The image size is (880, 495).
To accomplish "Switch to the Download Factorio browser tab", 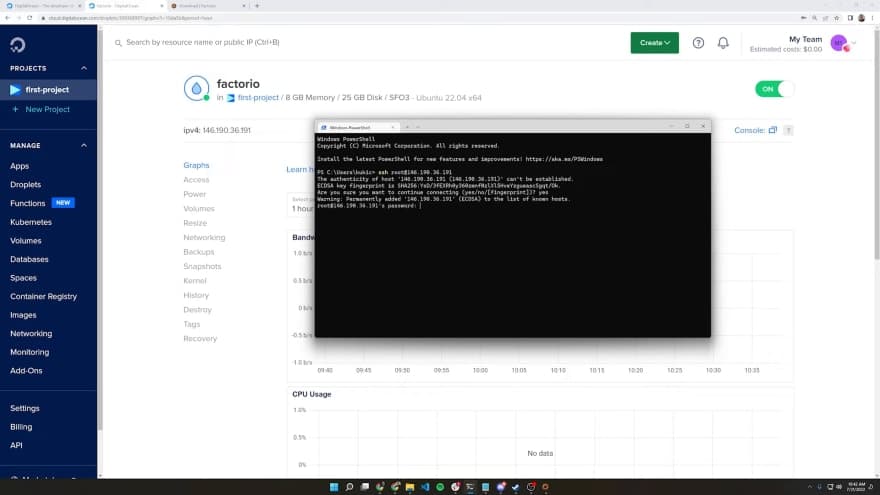I will 209,6.
